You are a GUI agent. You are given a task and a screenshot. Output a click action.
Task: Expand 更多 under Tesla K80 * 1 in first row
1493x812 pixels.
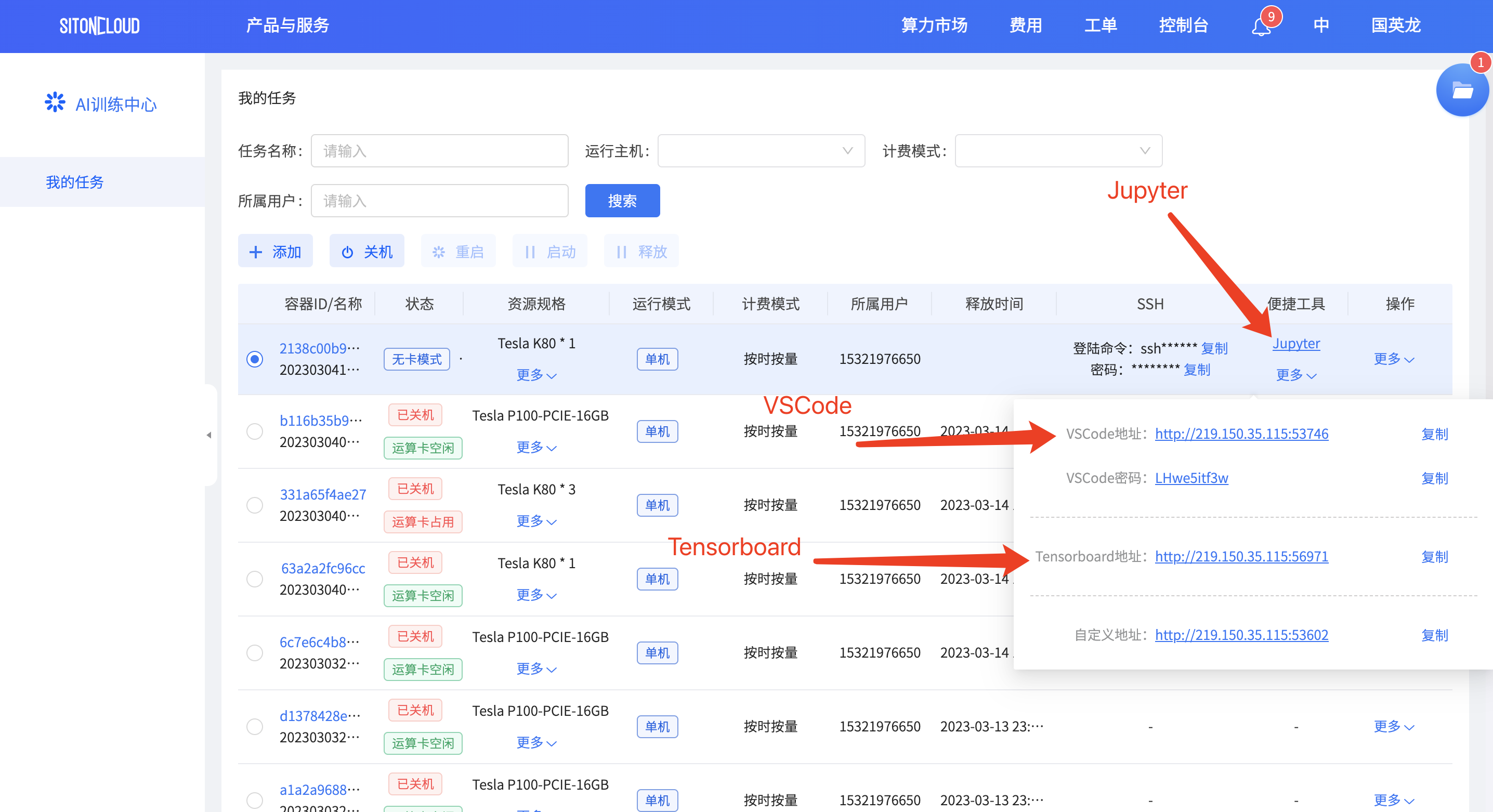pos(536,375)
